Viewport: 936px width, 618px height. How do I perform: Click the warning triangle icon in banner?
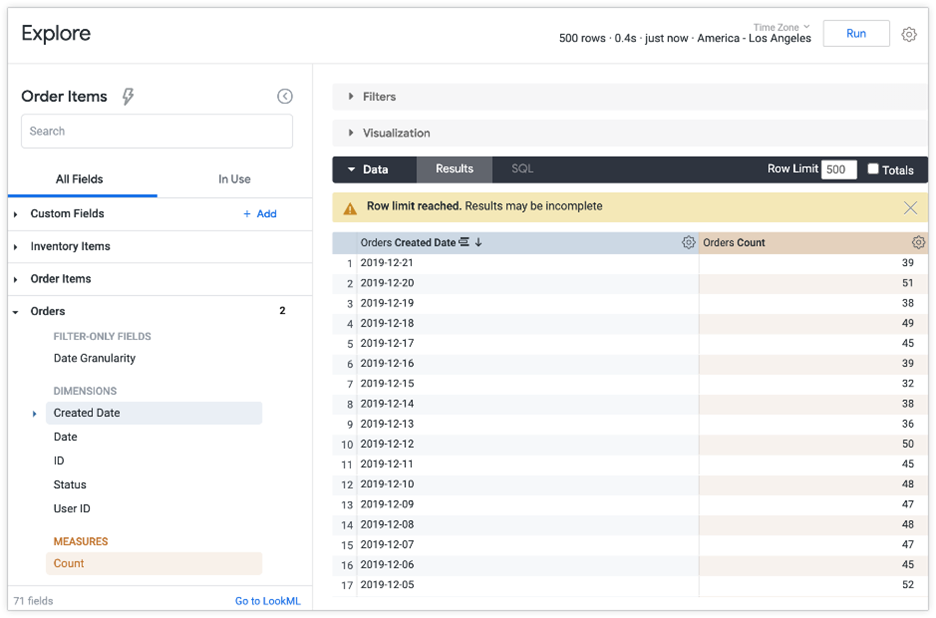(350, 208)
